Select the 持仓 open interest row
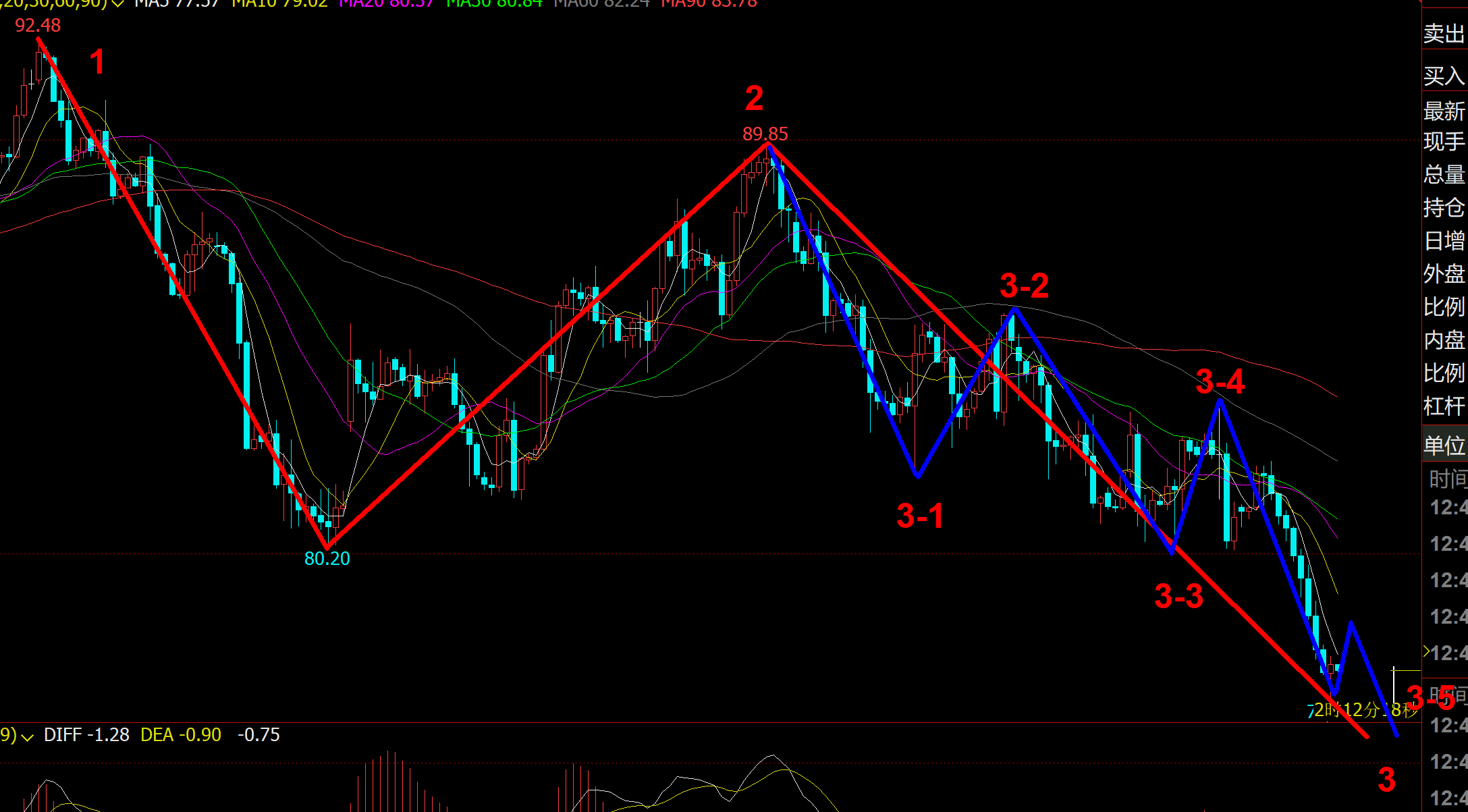Screen dimensions: 1468x812 [x=1444, y=207]
